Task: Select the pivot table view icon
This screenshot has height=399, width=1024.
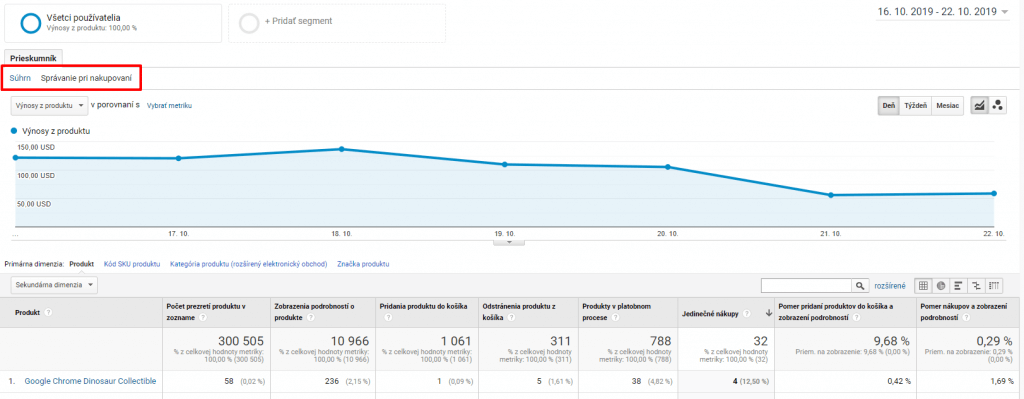Action: (994, 285)
